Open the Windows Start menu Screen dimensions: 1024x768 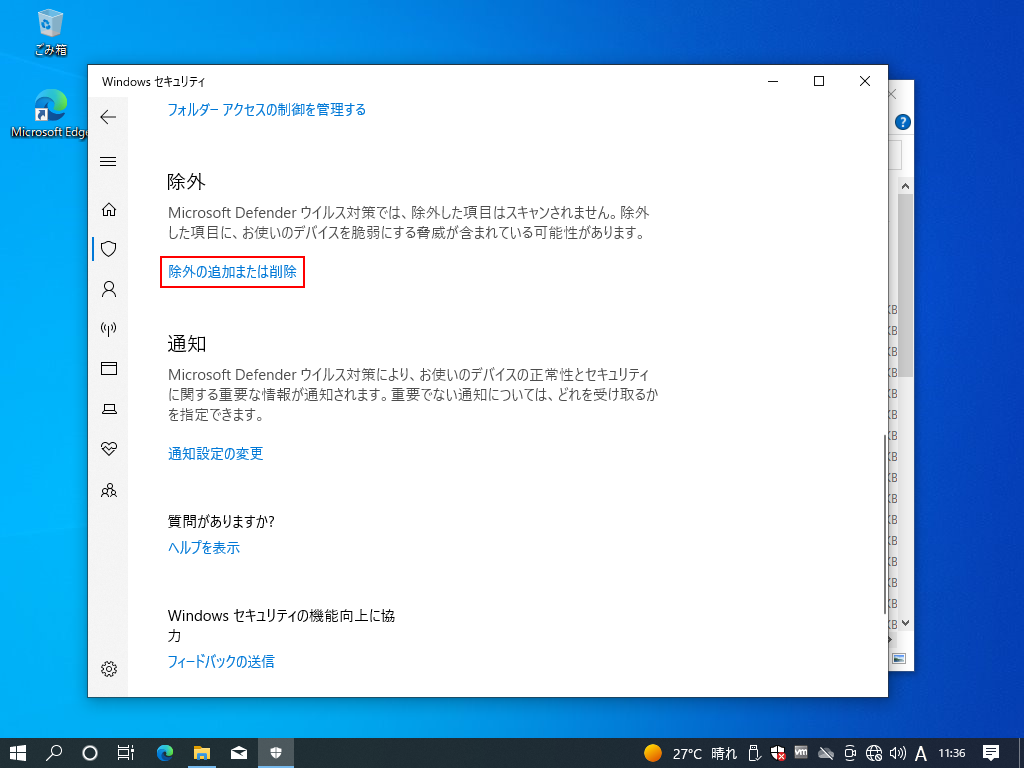(x=18, y=753)
